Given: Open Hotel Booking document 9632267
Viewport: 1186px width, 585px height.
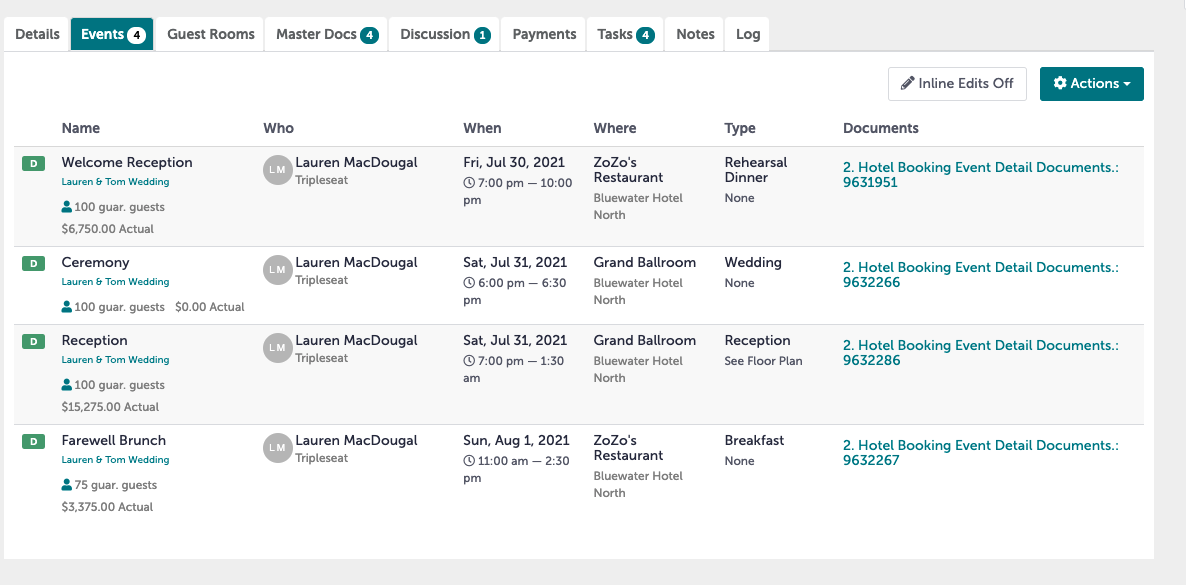Looking at the screenshot, I should tap(980, 453).
